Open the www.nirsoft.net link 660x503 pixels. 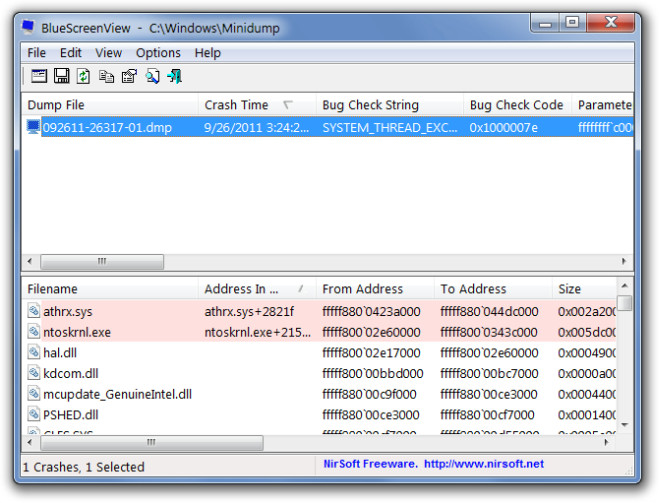click(x=484, y=464)
